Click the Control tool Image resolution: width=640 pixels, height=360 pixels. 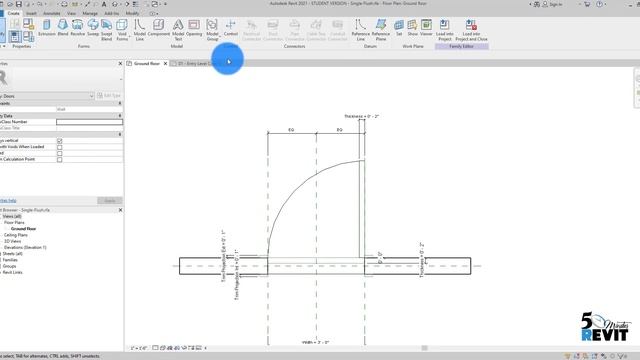pyautogui.click(x=231, y=28)
